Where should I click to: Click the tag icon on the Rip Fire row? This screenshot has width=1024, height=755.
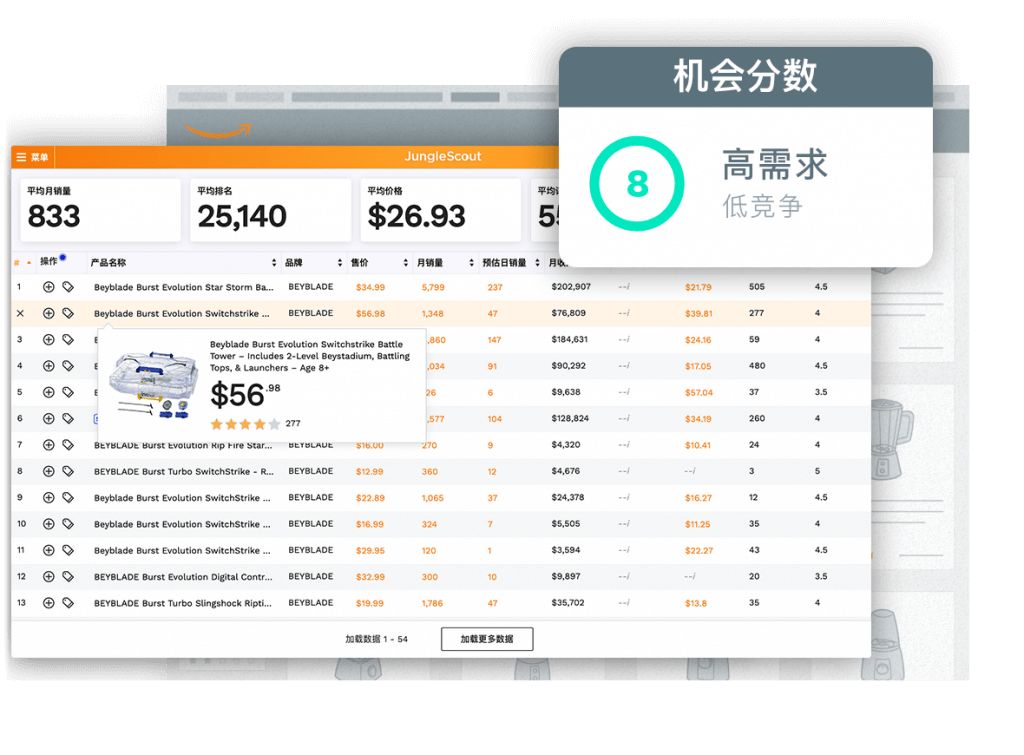68,443
